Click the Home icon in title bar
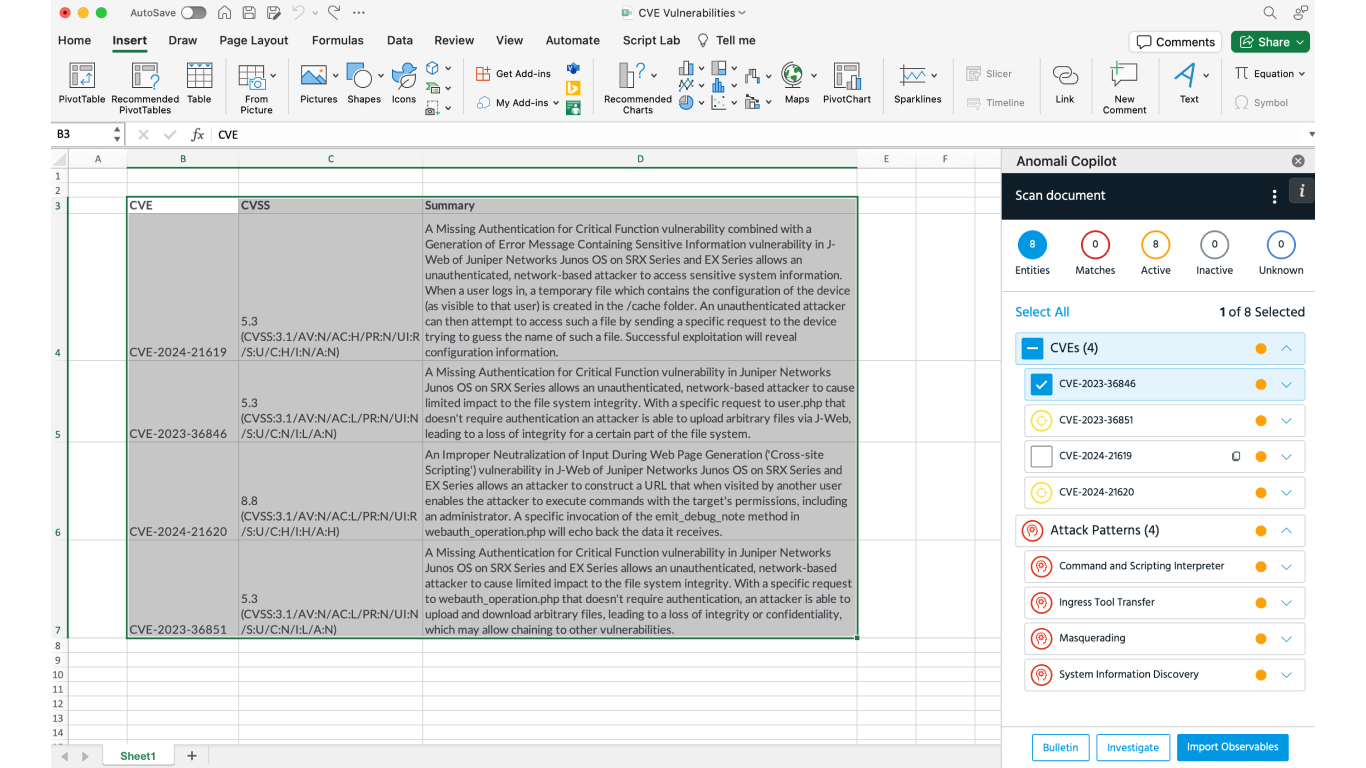The height and width of the screenshot is (768, 1366). [224, 13]
